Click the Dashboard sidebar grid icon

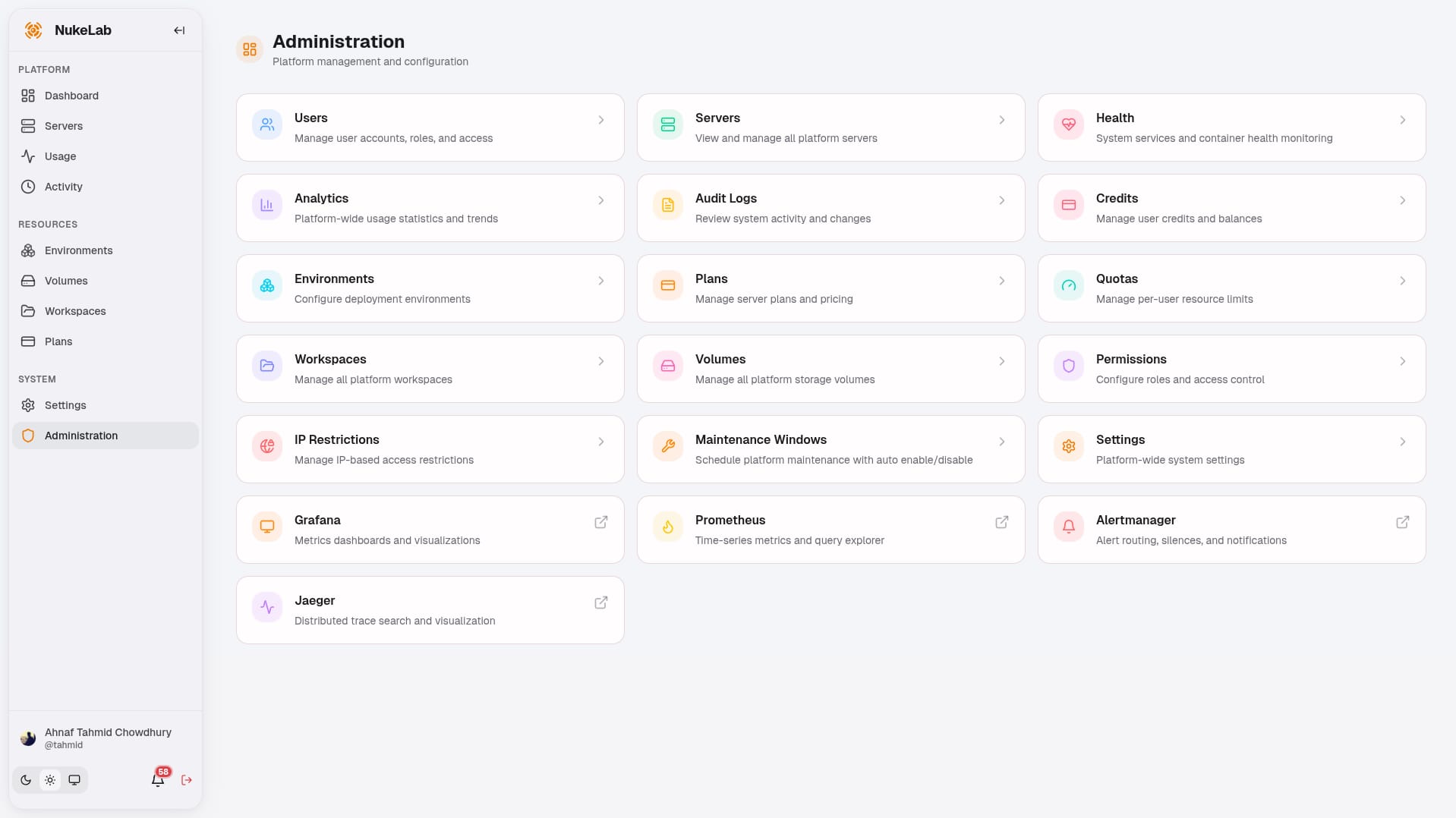[28, 96]
